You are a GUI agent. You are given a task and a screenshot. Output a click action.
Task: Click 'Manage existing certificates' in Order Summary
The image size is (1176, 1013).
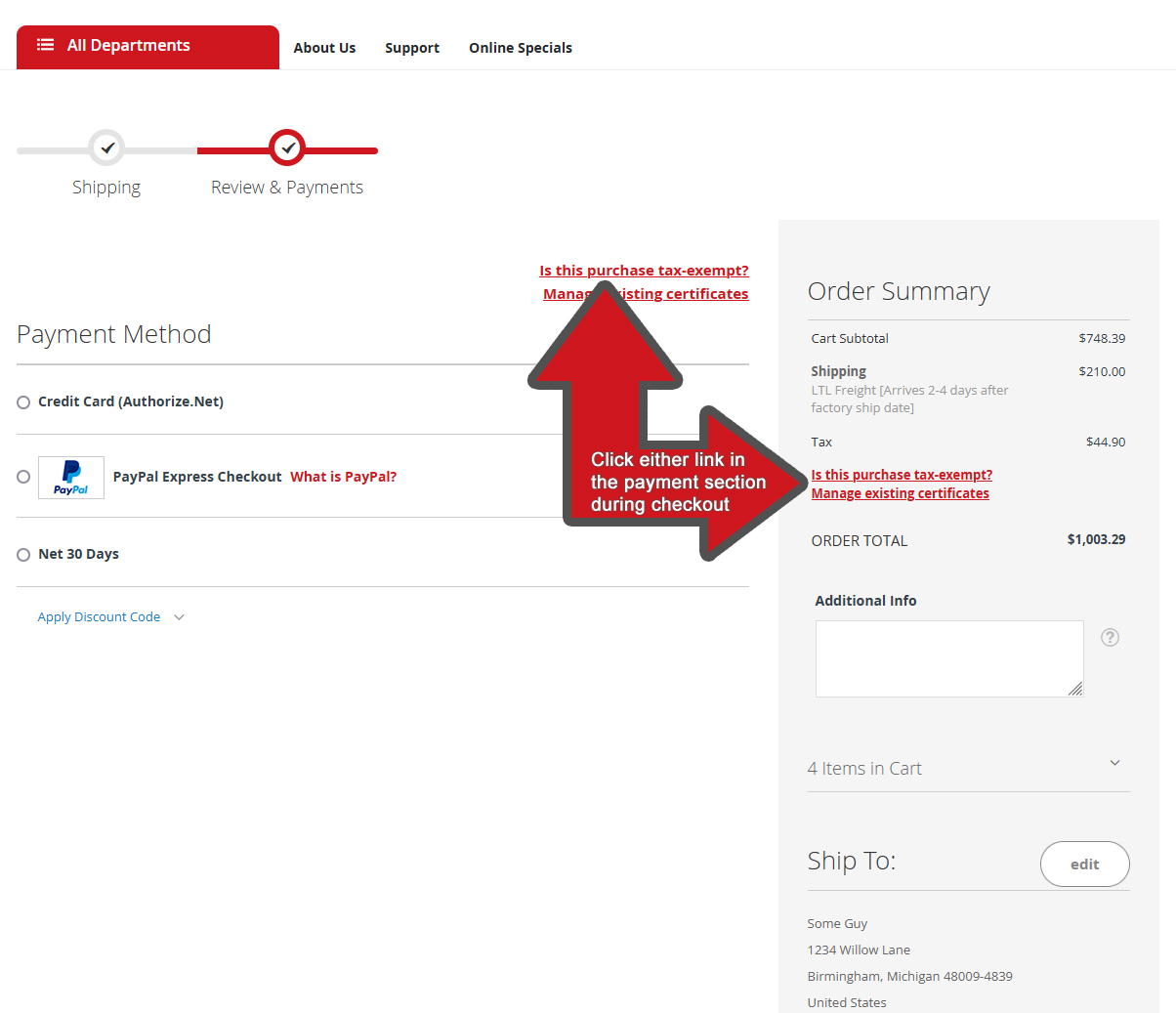coord(900,493)
